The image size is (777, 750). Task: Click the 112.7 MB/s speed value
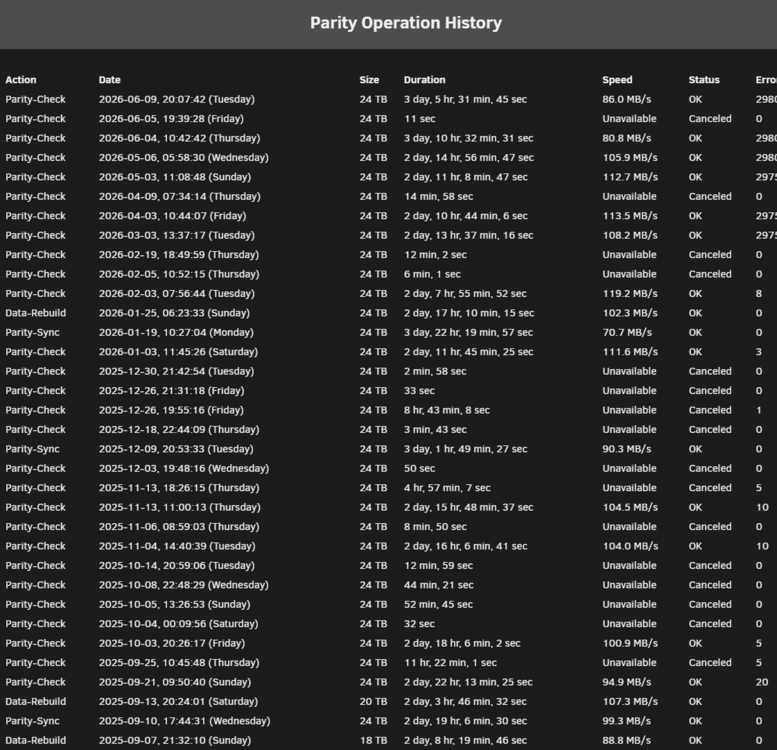click(630, 177)
